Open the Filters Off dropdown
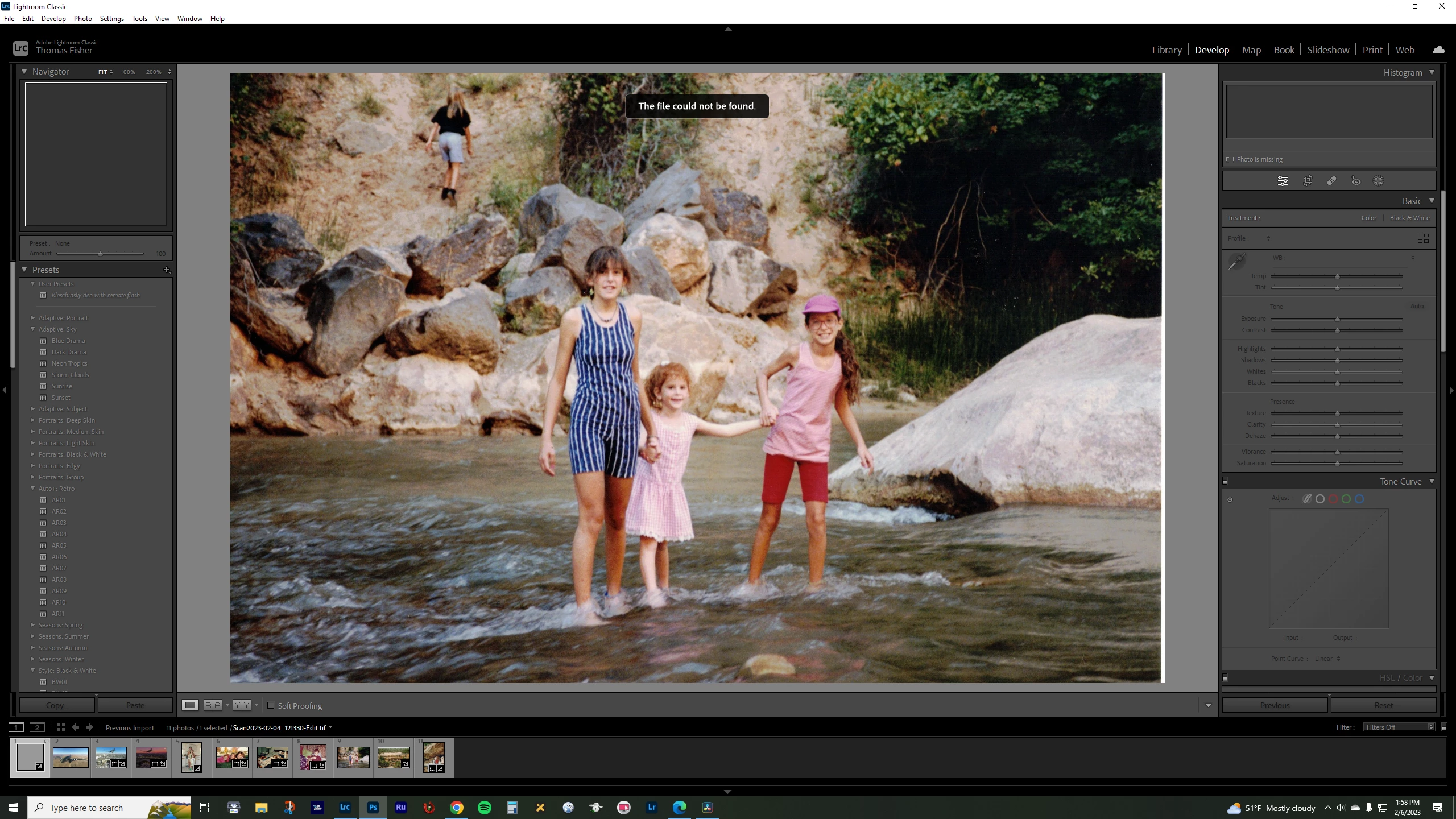1456x819 pixels. (1399, 727)
